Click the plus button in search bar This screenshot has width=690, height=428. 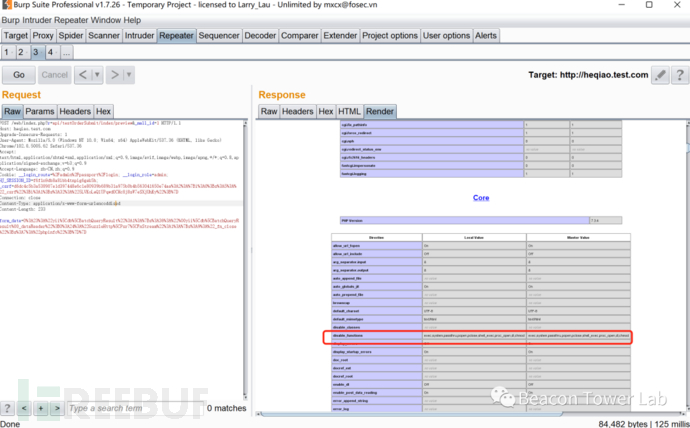40,408
